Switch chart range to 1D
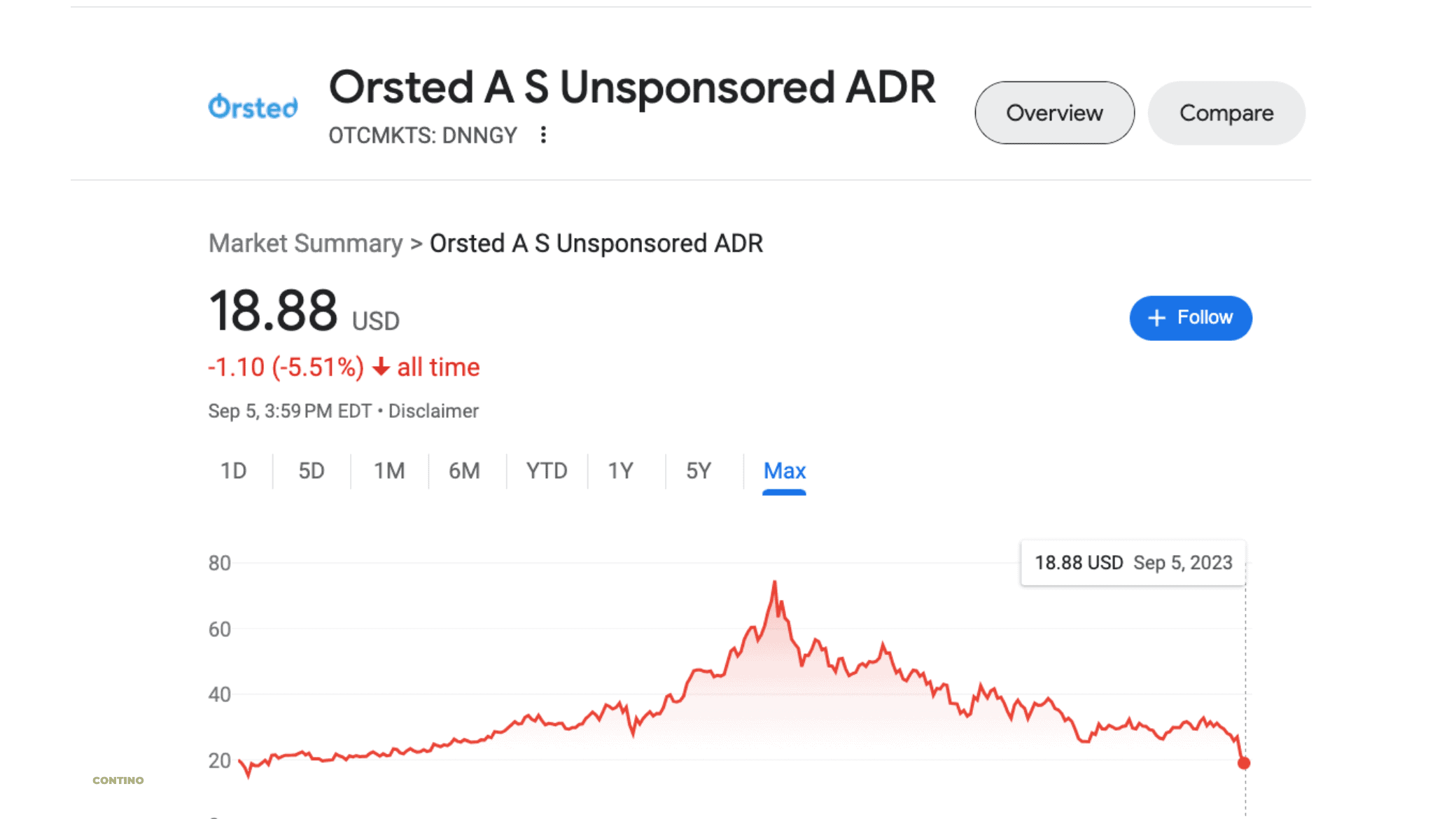 pyautogui.click(x=233, y=471)
